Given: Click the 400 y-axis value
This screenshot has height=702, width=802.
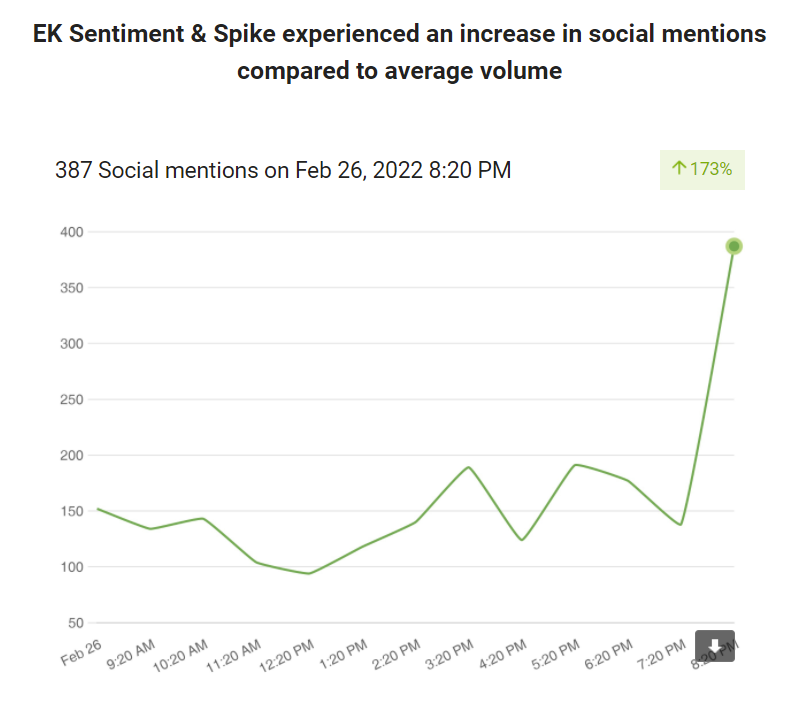Looking at the screenshot, I should 71,232.
